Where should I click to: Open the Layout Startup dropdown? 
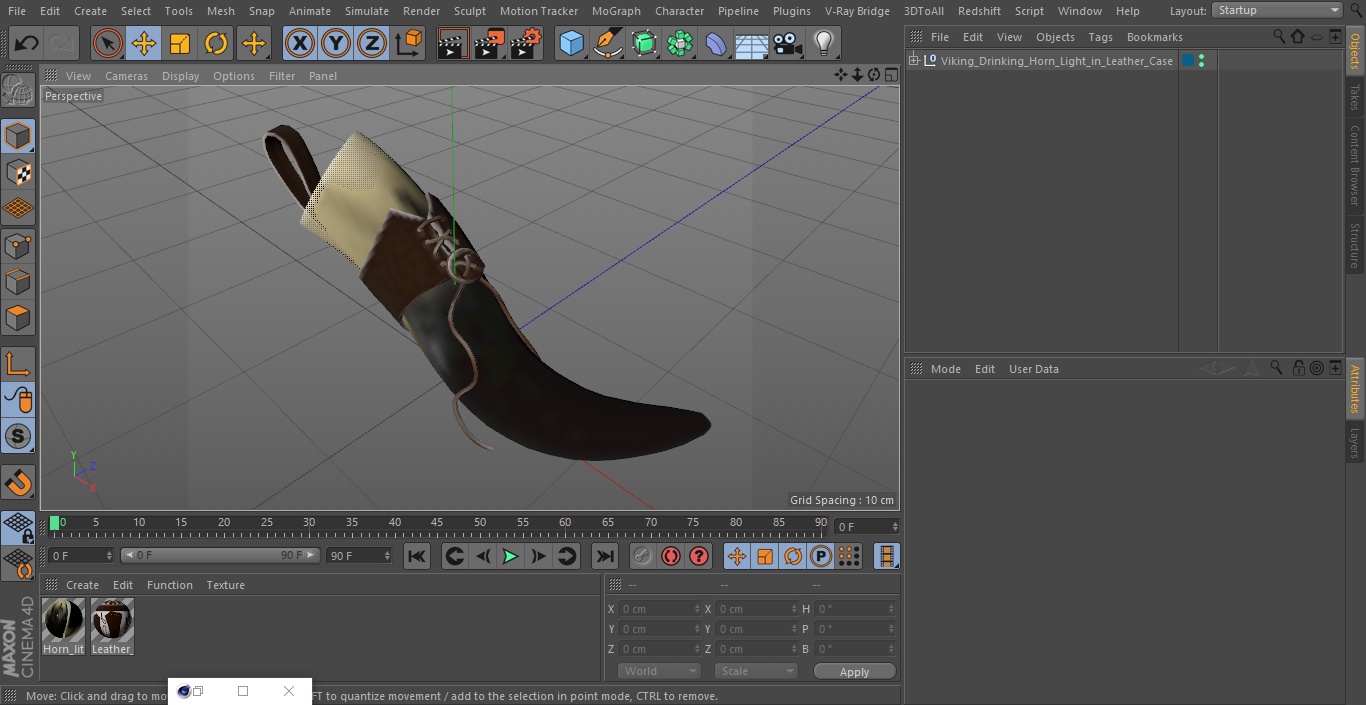[1278, 10]
